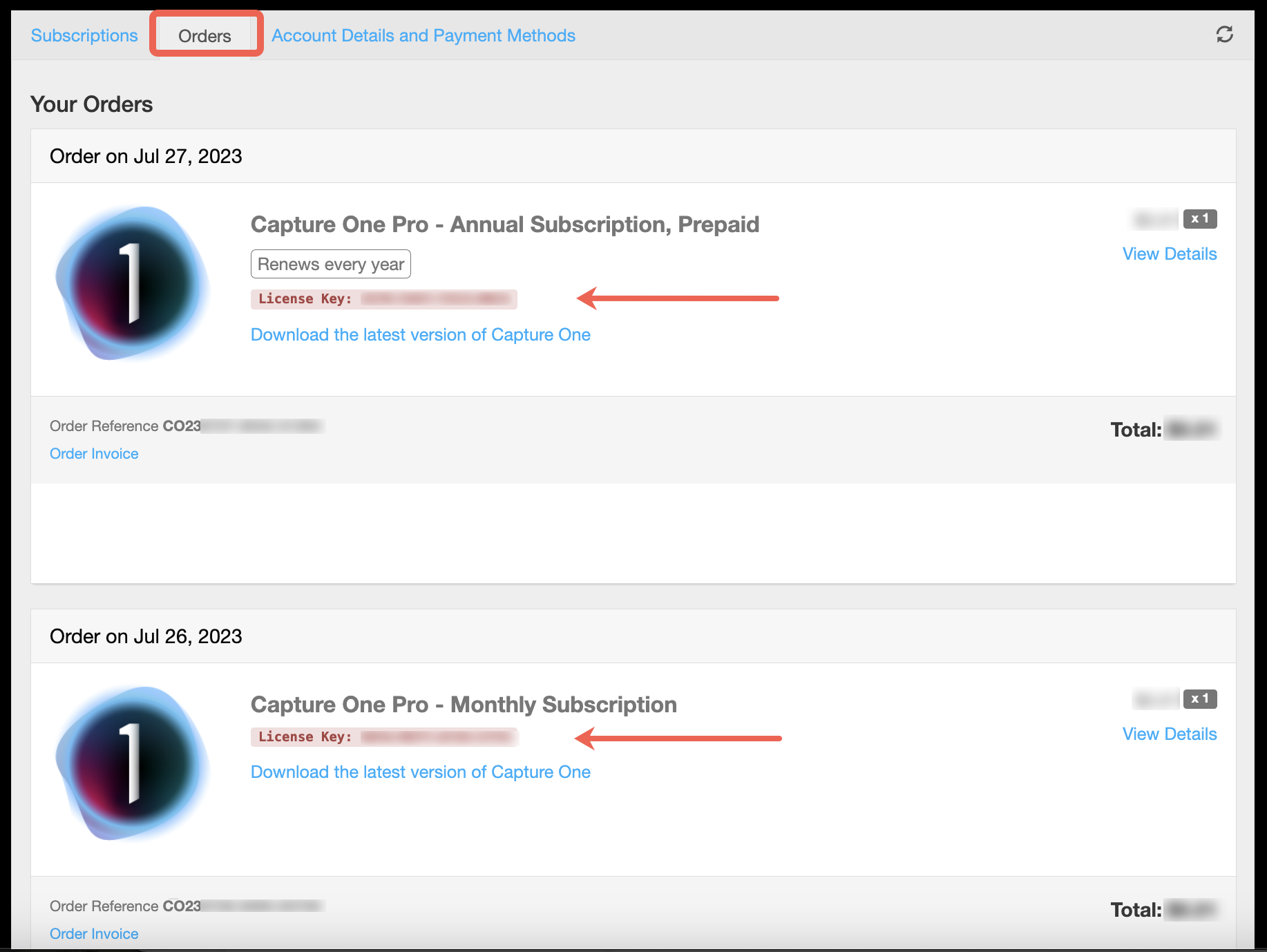This screenshot has width=1267, height=952.
Task: Click Total amount of Jul 26 order
Action: [1164, 909]
